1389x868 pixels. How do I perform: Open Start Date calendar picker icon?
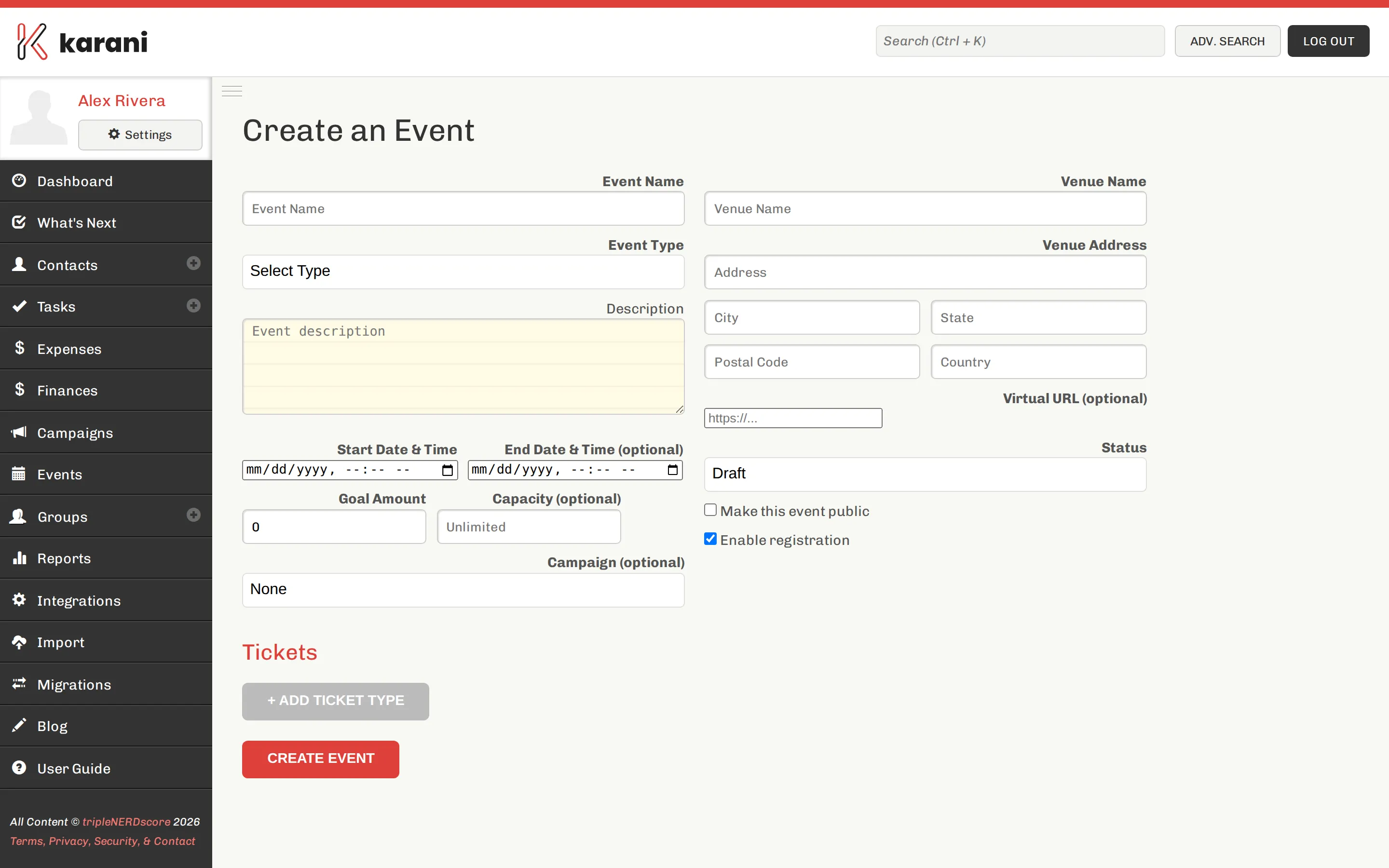(x=447, y=470)
